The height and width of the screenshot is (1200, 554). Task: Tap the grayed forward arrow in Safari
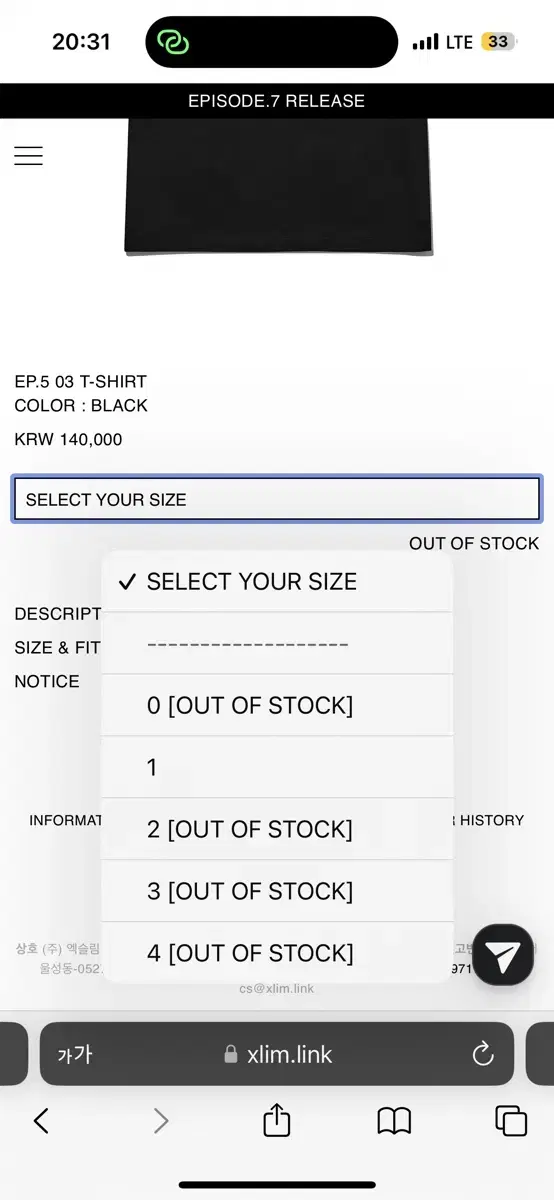[x=160, y=1121]
